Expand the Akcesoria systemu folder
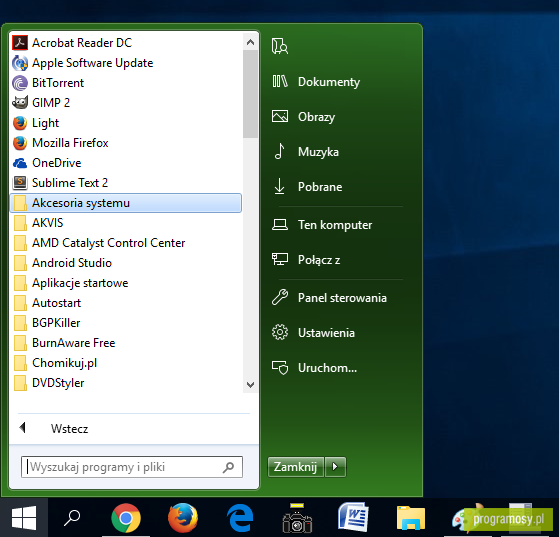The image size is (559, 537). 126,203
